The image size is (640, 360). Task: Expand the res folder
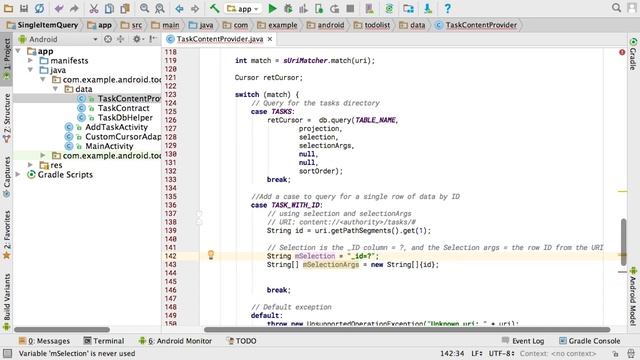pos(30,165)
